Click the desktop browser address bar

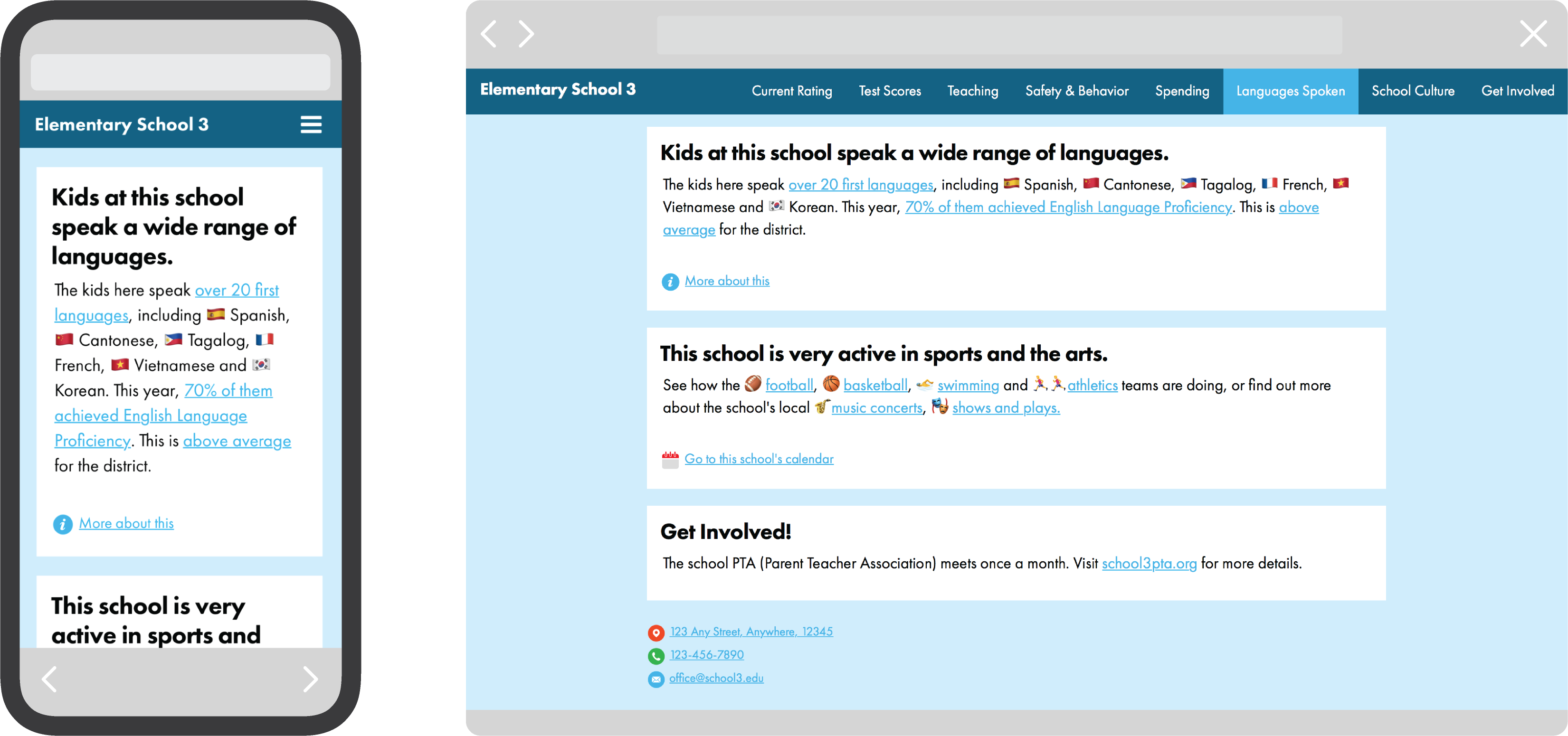pos(999,35)
